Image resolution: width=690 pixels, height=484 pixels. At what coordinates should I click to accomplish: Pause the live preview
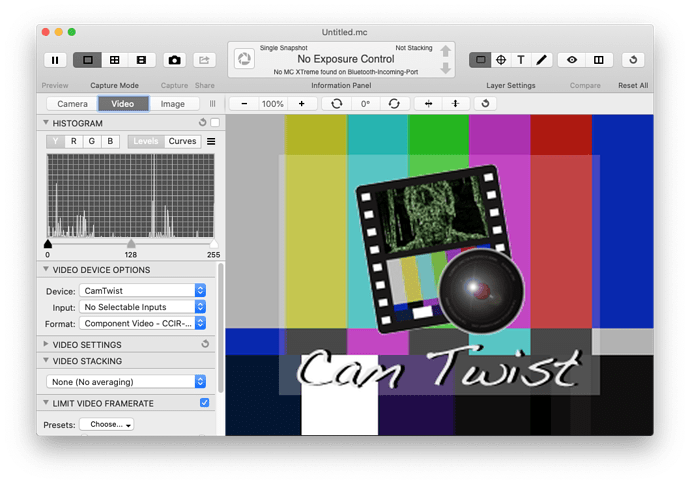point(55,60)
